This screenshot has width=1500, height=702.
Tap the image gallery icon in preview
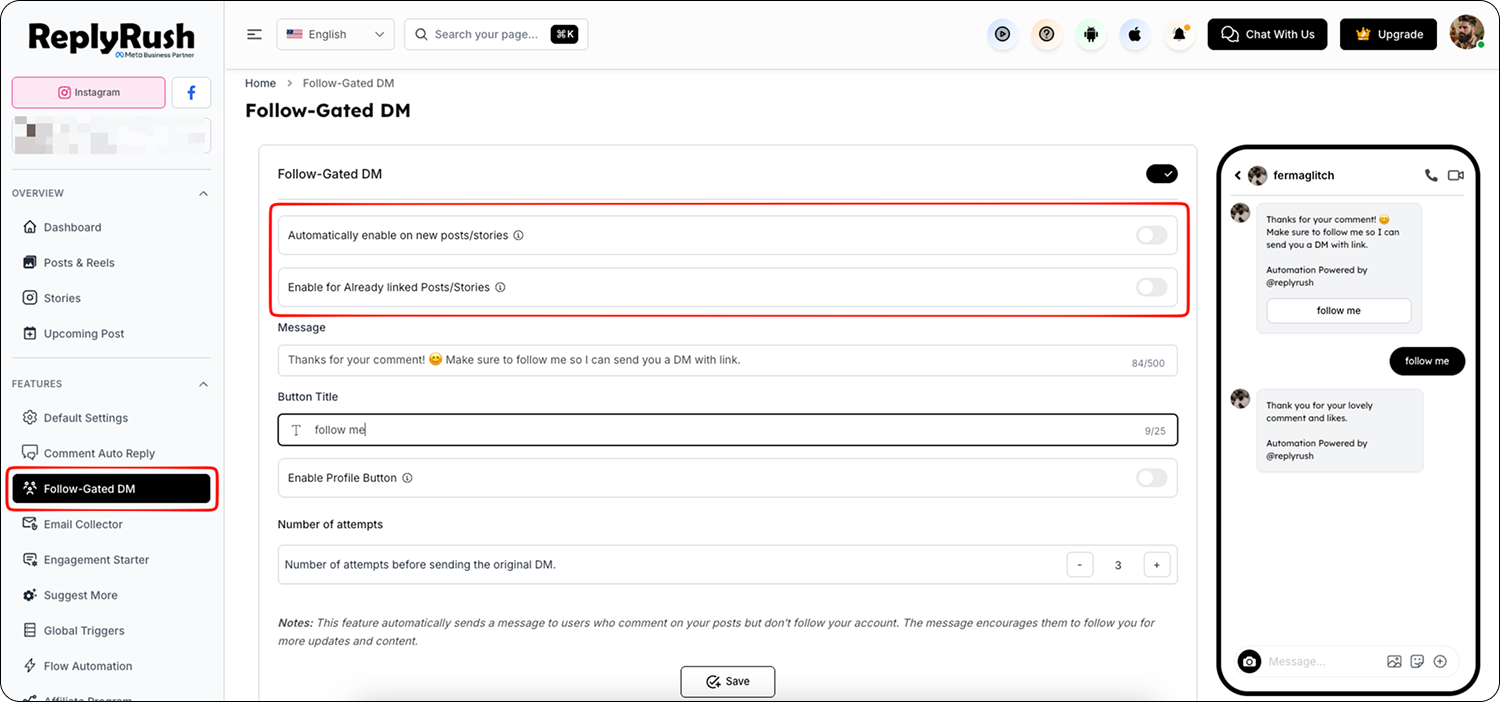point(1394,661)
